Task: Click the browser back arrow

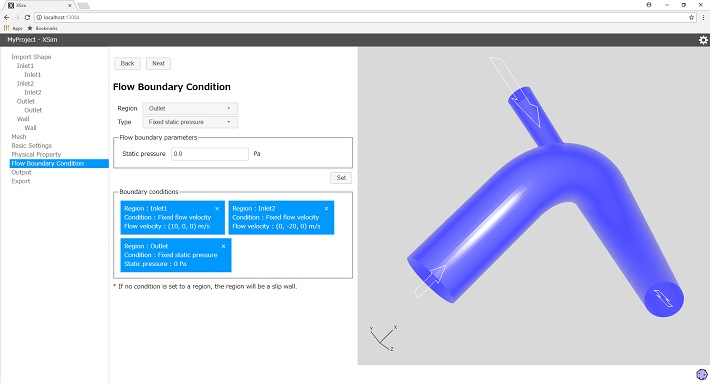Action: [x=6, y=17]
